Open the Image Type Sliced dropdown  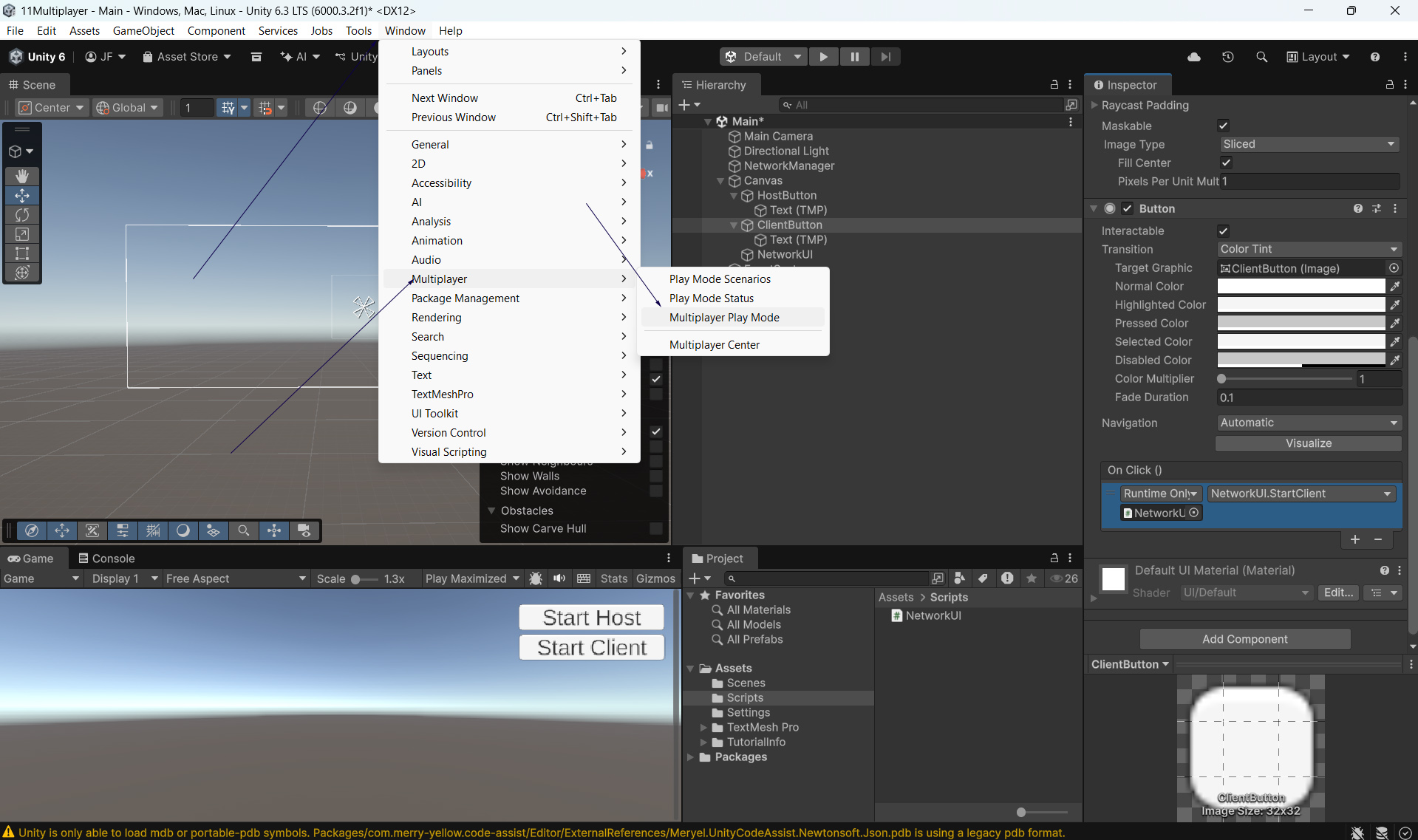click(1308, 144)
